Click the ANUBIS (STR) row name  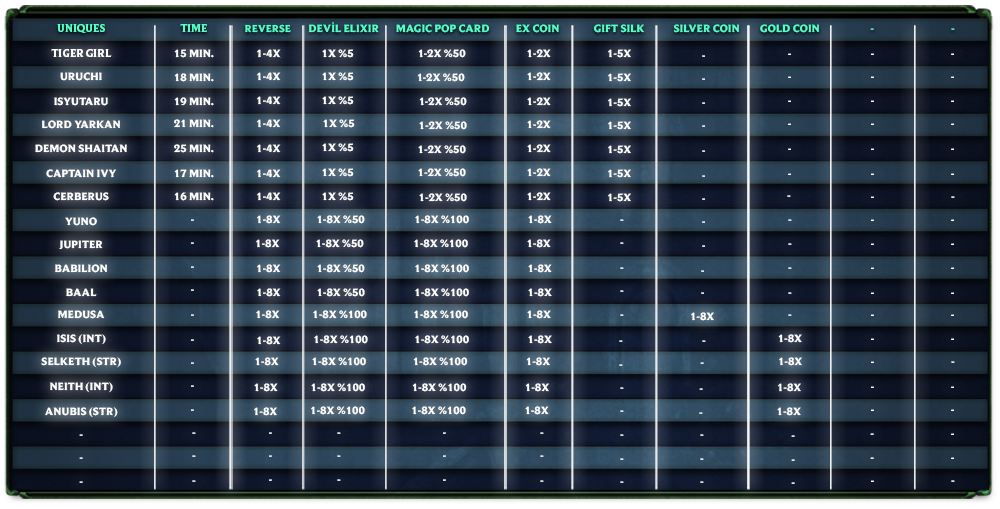pos(81,411)
